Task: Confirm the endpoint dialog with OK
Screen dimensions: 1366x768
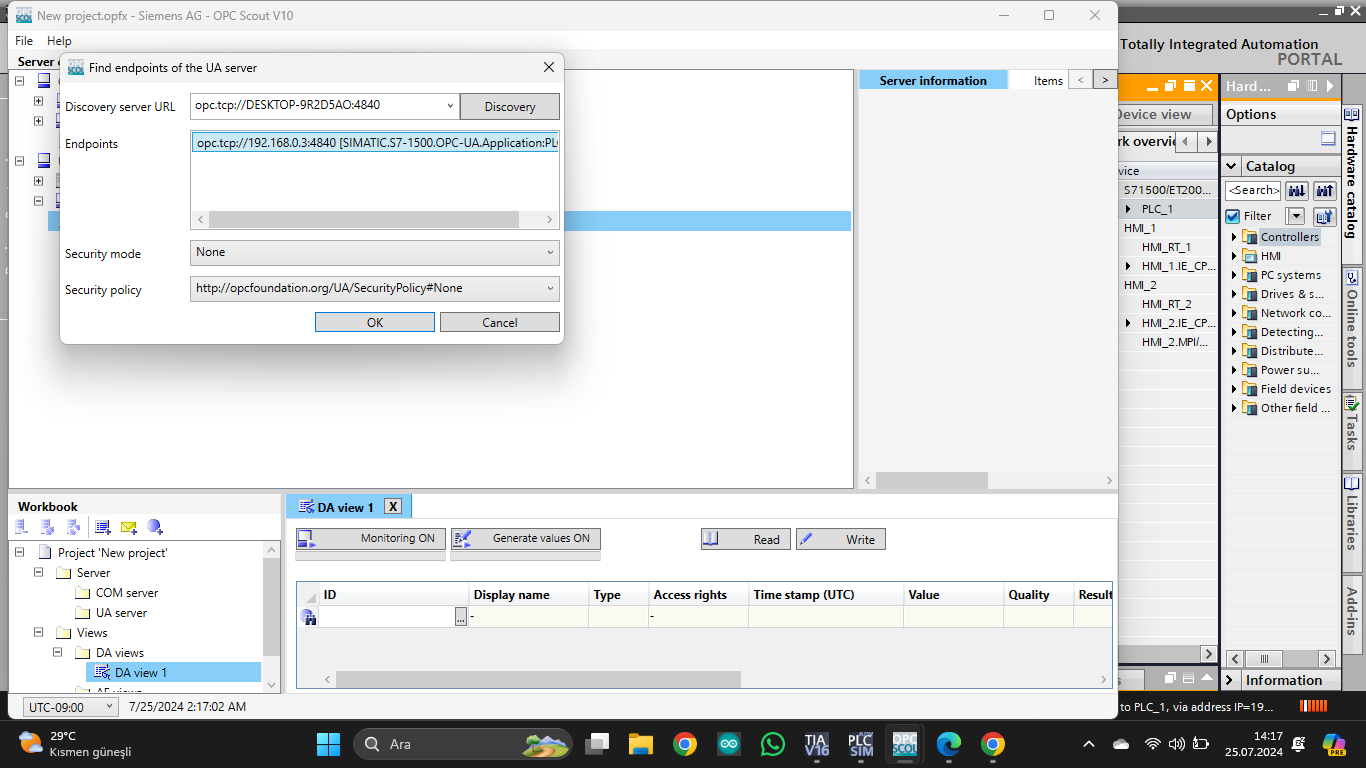Action: click(x=375, y=322)
